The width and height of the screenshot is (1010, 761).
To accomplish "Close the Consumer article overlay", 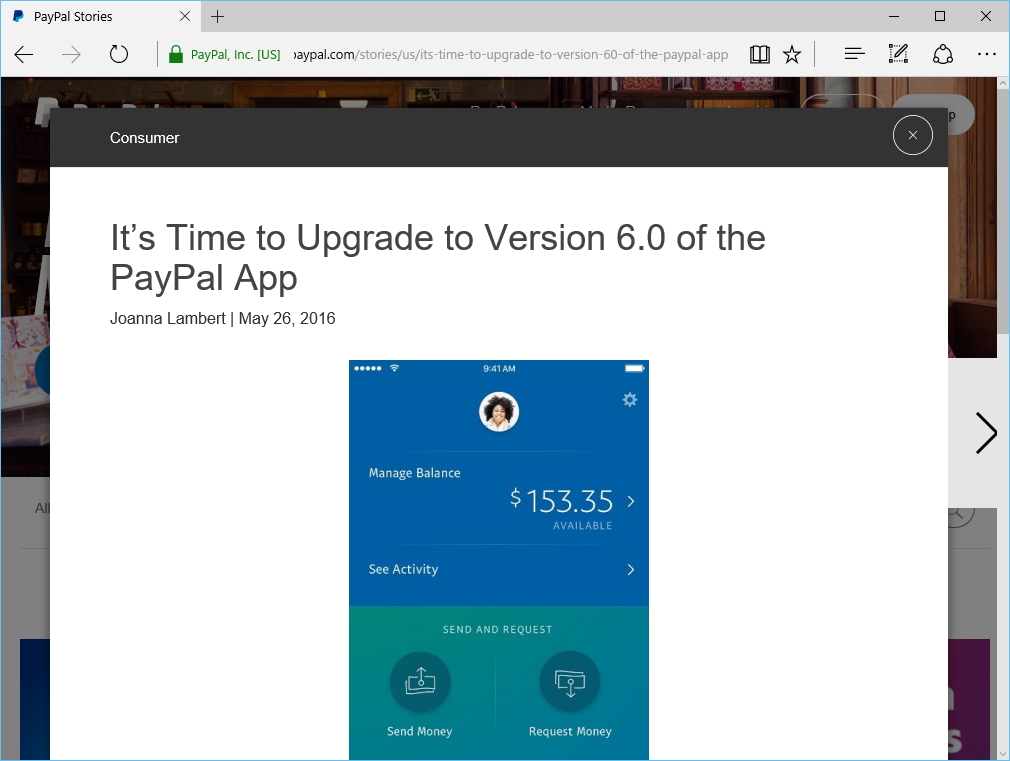I will (912, 135).
